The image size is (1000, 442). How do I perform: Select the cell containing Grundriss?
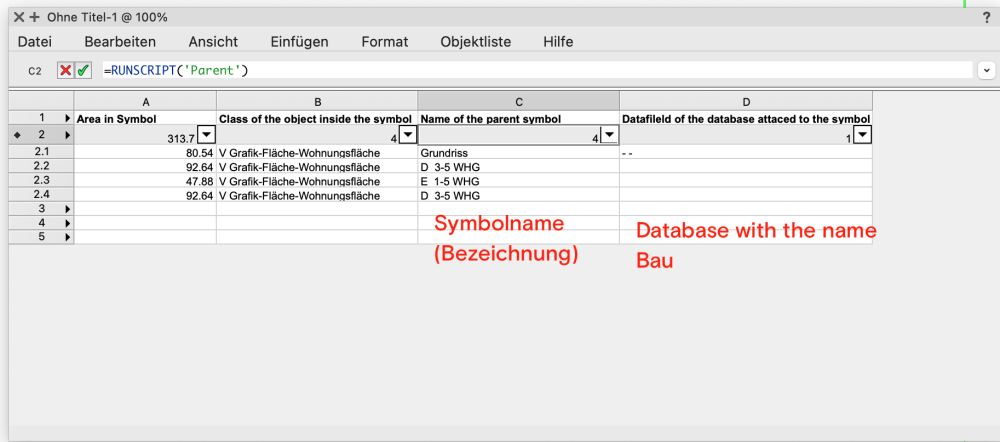518,153
